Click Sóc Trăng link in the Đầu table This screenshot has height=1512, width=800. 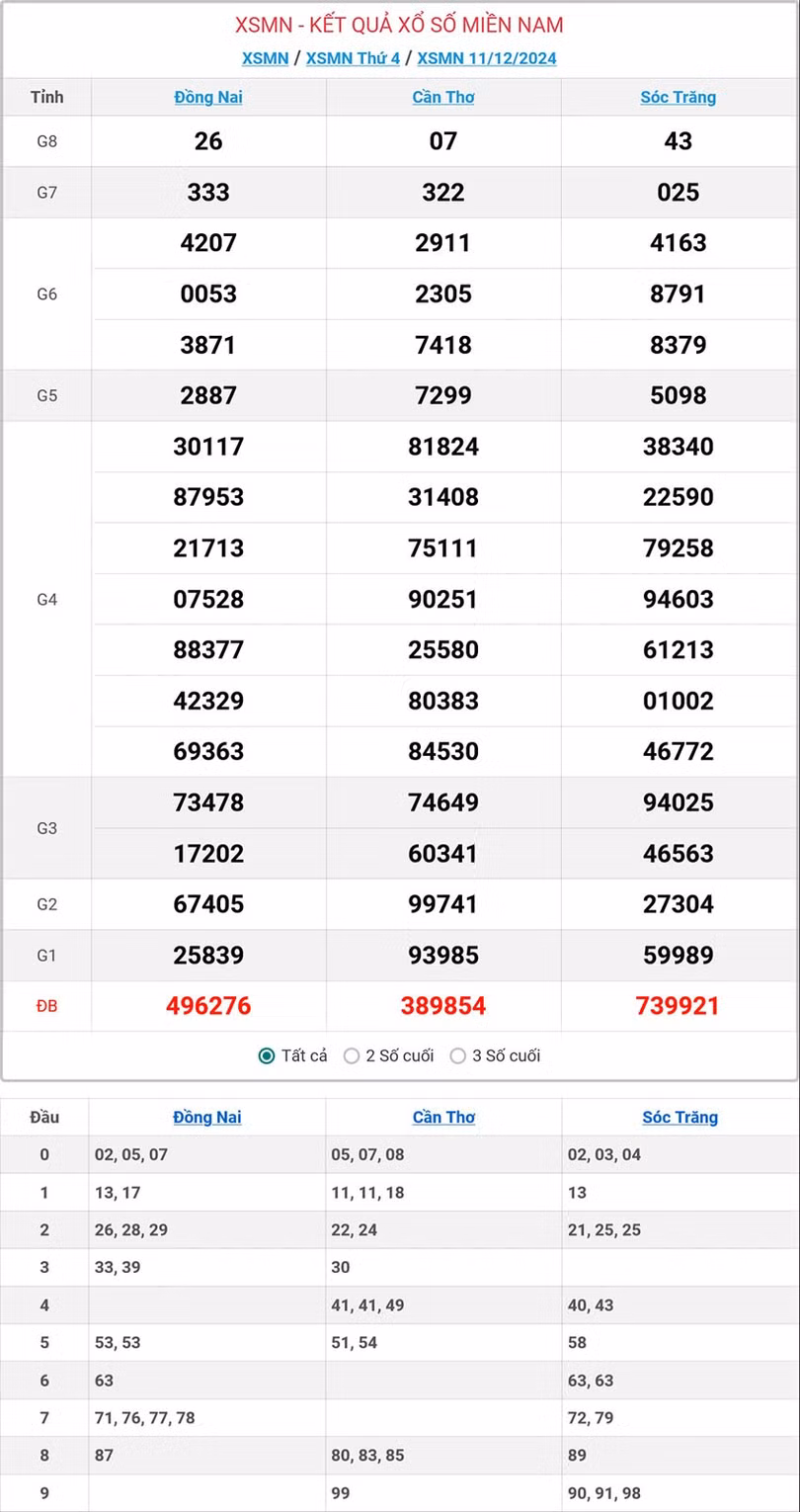[x=680, y=1118]
